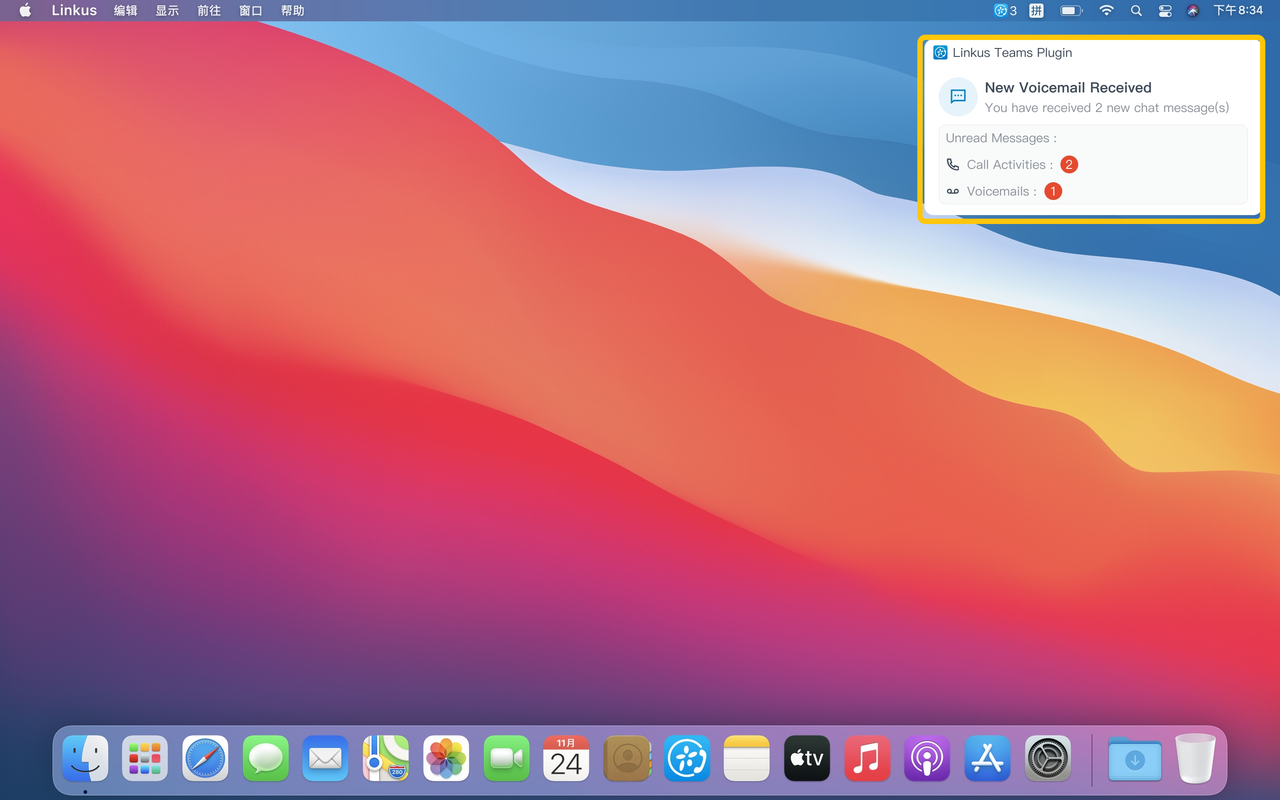The width and height of the screenshot is (1280, 800).
Task: Open the 前往 menu
Action: click(x=209, y=10)
